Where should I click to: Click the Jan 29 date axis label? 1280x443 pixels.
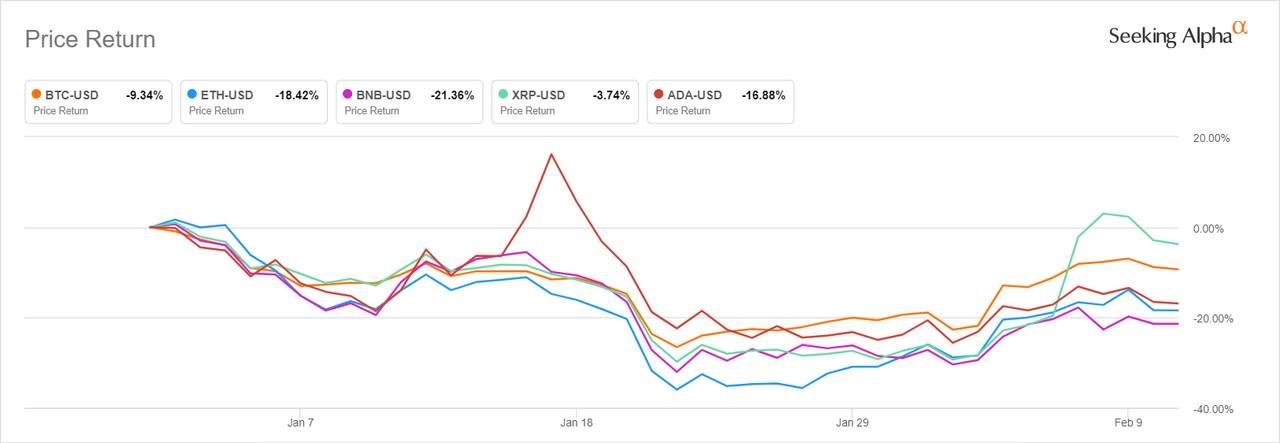click(852, 423)
